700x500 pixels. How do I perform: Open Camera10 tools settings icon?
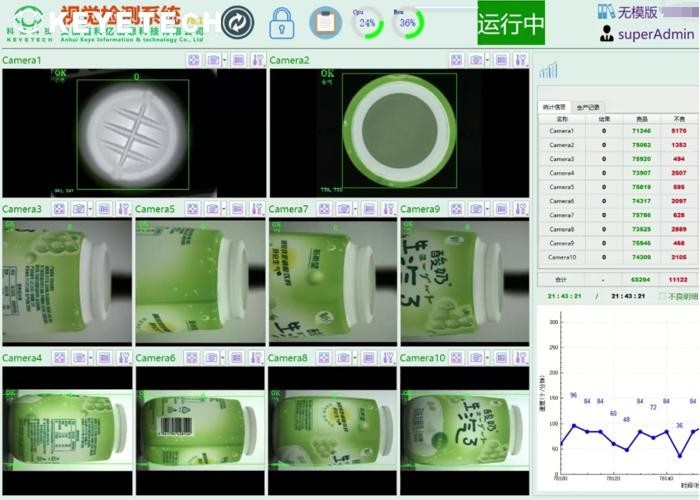[x=520, y=358]
